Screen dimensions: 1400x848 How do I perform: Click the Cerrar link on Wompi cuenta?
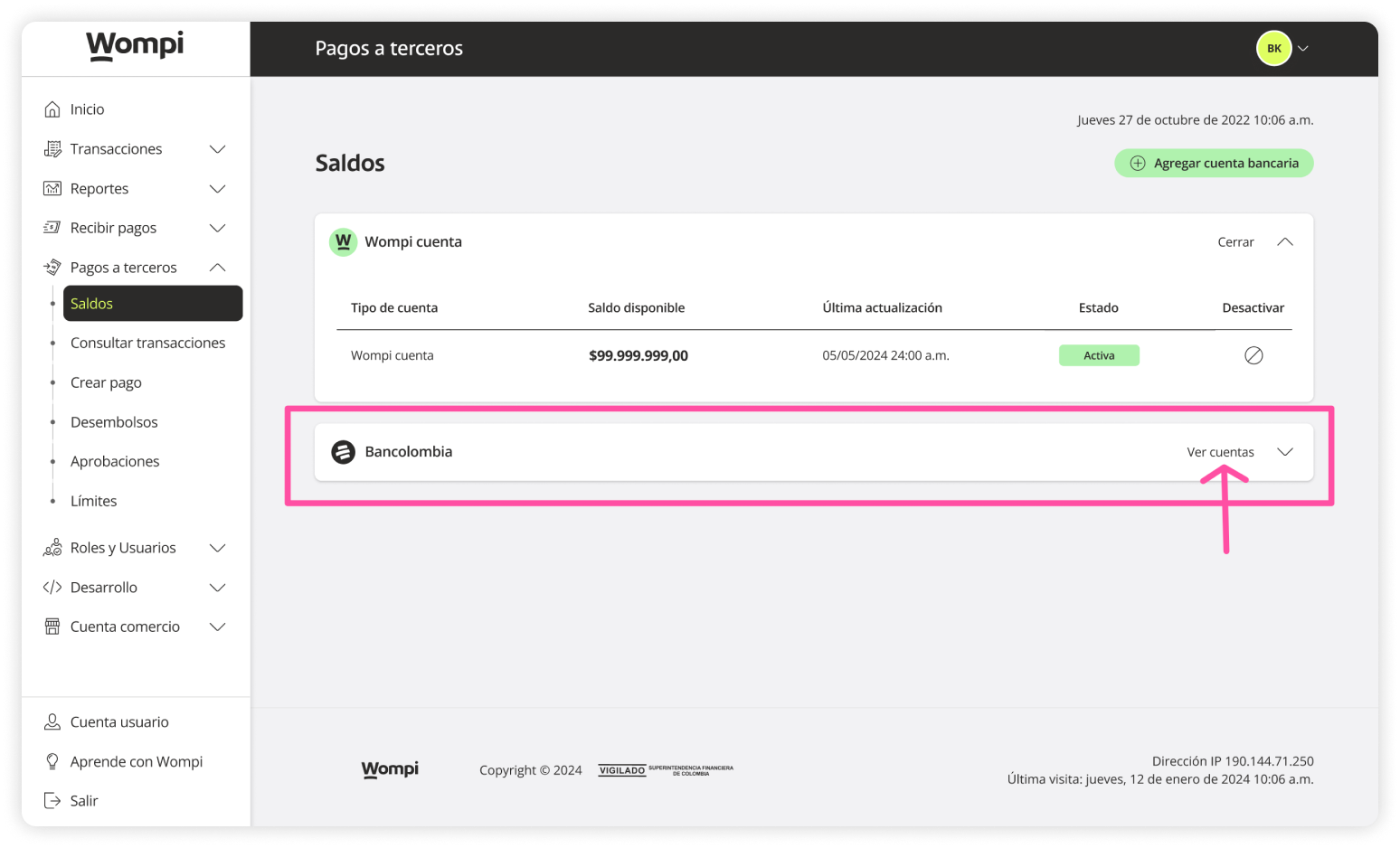pyautogui.click(x=1235, y=242)
